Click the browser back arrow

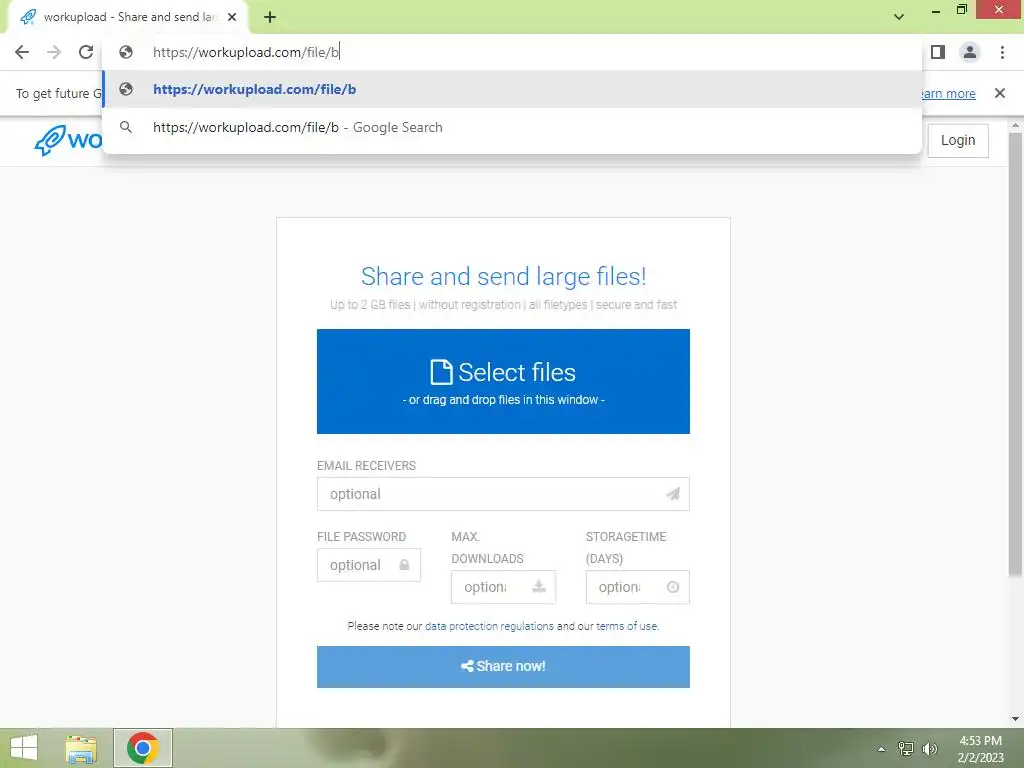22,52
